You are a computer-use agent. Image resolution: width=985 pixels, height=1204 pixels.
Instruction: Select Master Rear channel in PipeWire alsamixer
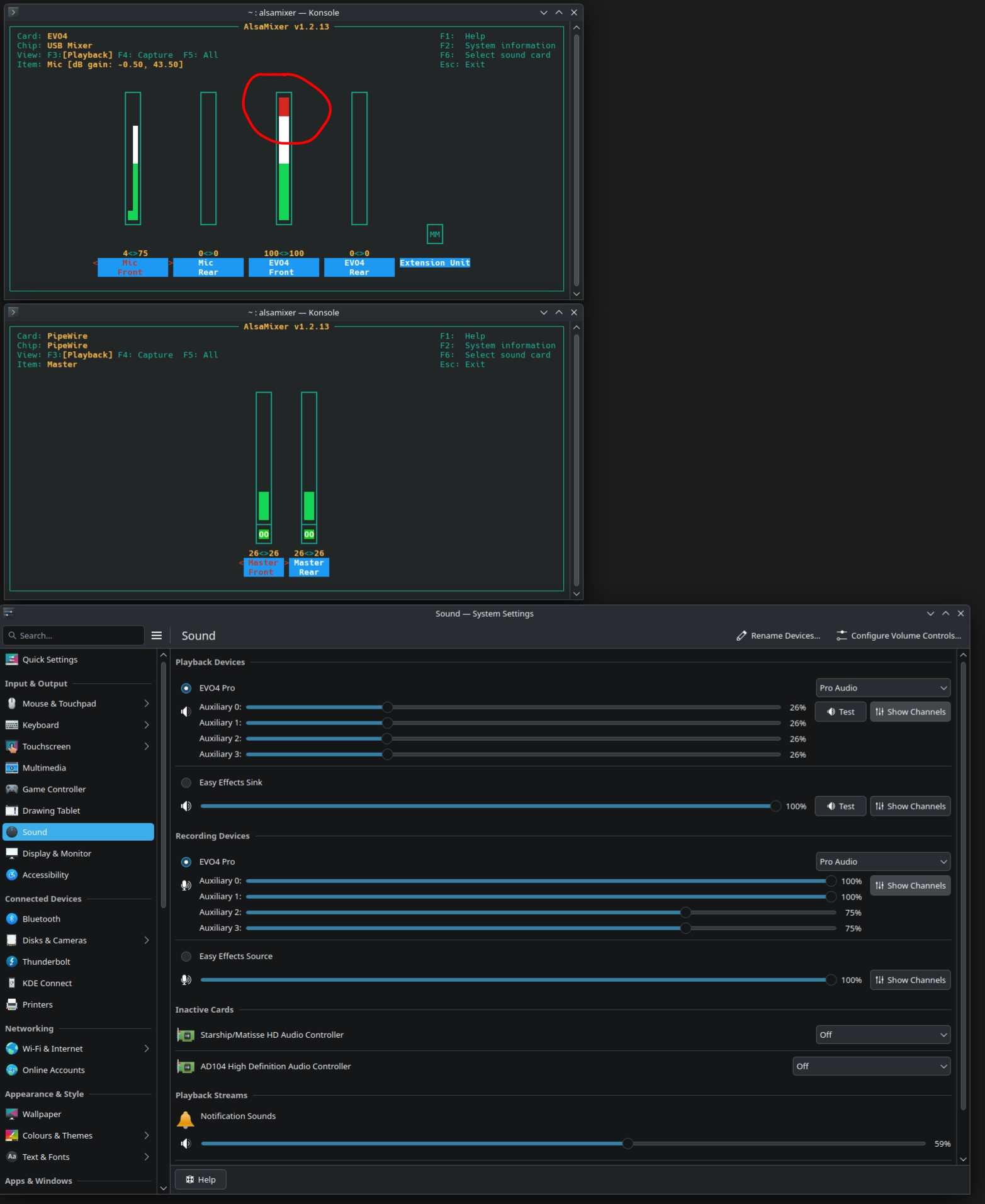[309, 567]
